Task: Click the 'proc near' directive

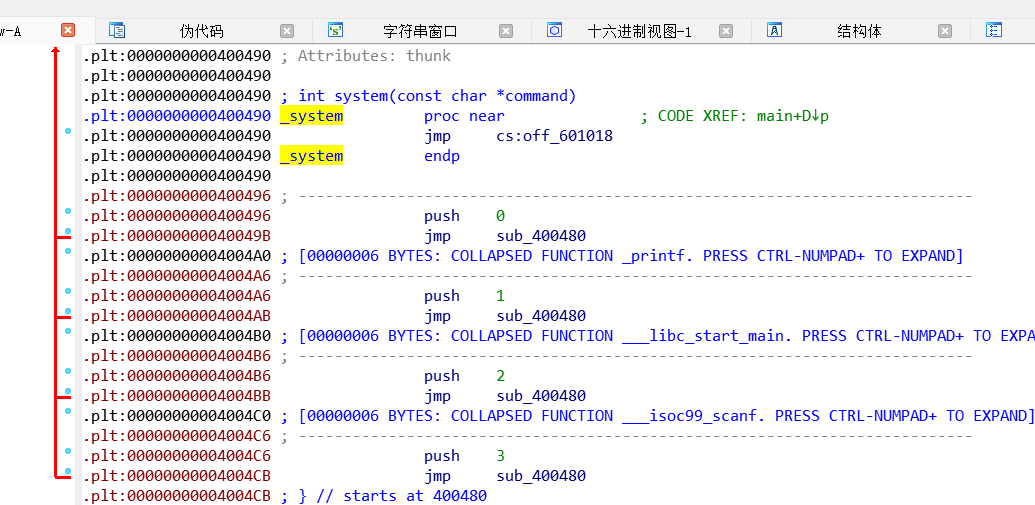Action: 464,116
